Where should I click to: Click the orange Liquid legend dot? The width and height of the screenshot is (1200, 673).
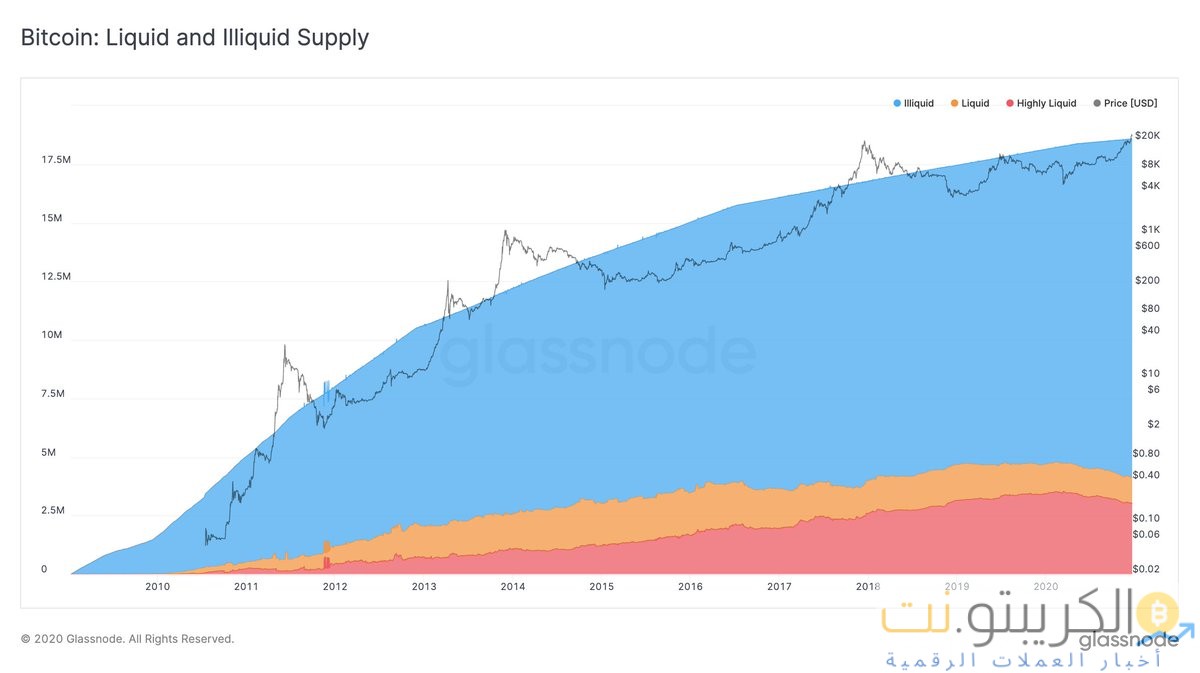click(x=955, y=104)
